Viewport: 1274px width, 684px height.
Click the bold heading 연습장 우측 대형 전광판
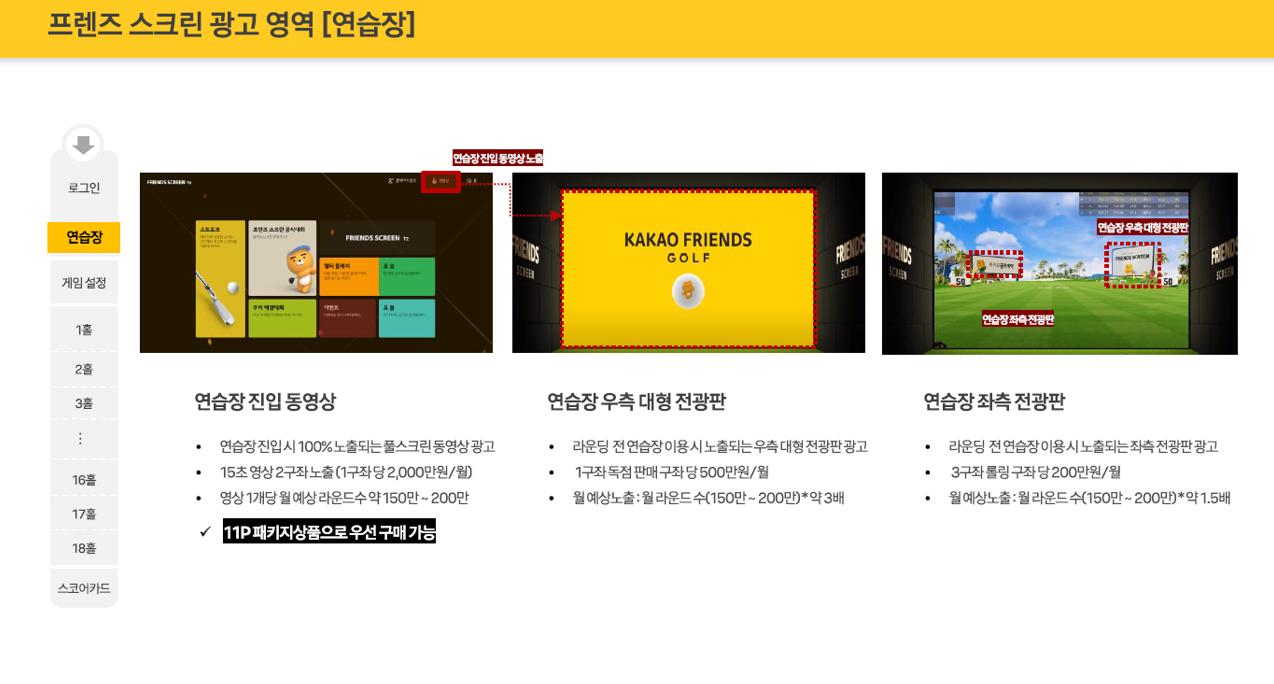click(636, 402)
